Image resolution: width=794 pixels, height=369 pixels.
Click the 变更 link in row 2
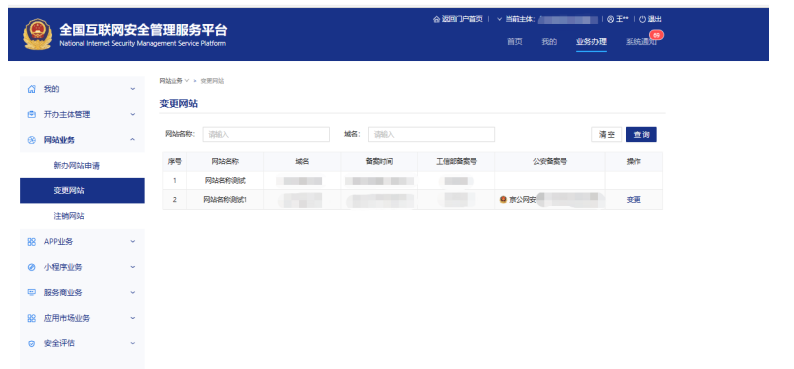click(633, 200)
